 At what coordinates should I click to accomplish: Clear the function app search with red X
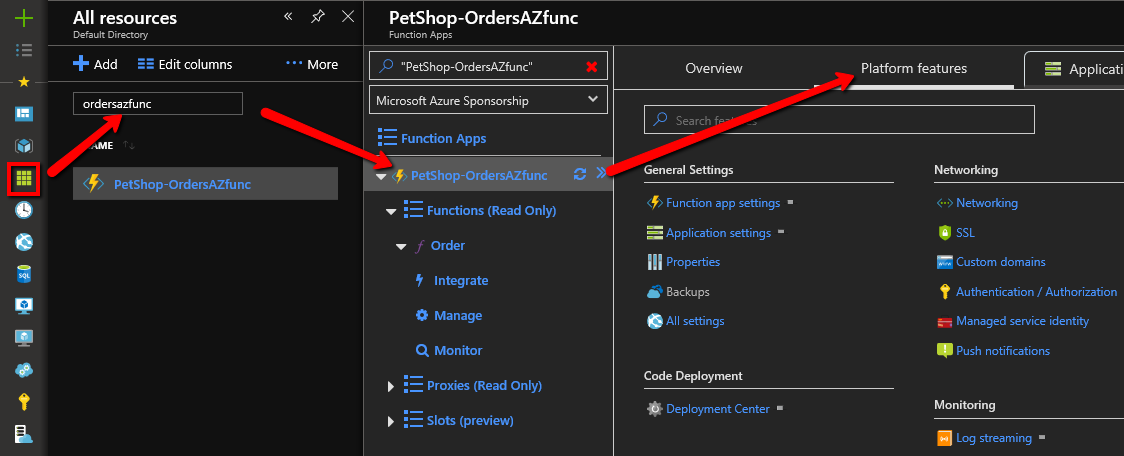(591, 67)
